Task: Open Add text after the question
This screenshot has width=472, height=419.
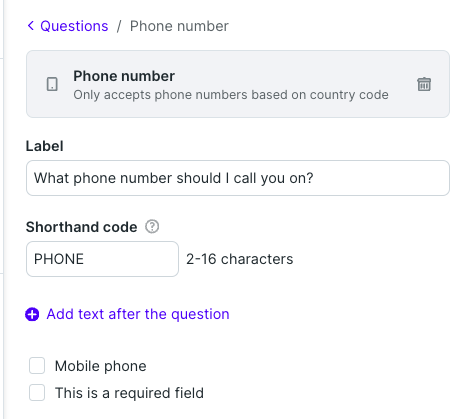Action: [138, 314]
